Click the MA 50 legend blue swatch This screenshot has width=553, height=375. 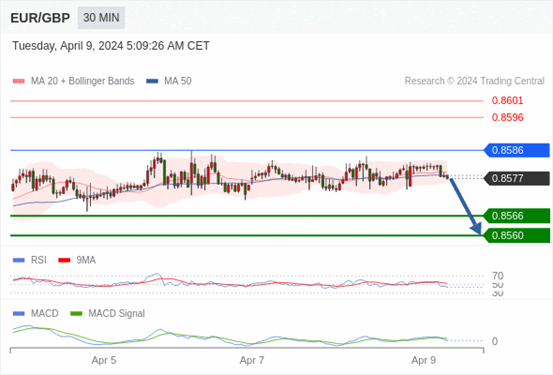pos(152,81)
